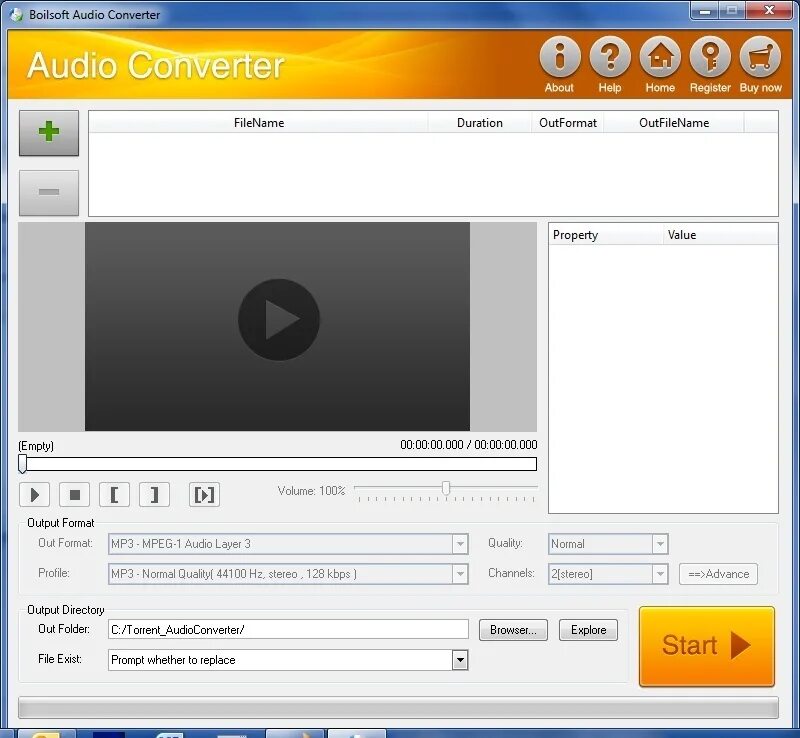This screenshot has height=738, width=800.
Task: Click the large play overlay in the preview
Action: point(279,319)
